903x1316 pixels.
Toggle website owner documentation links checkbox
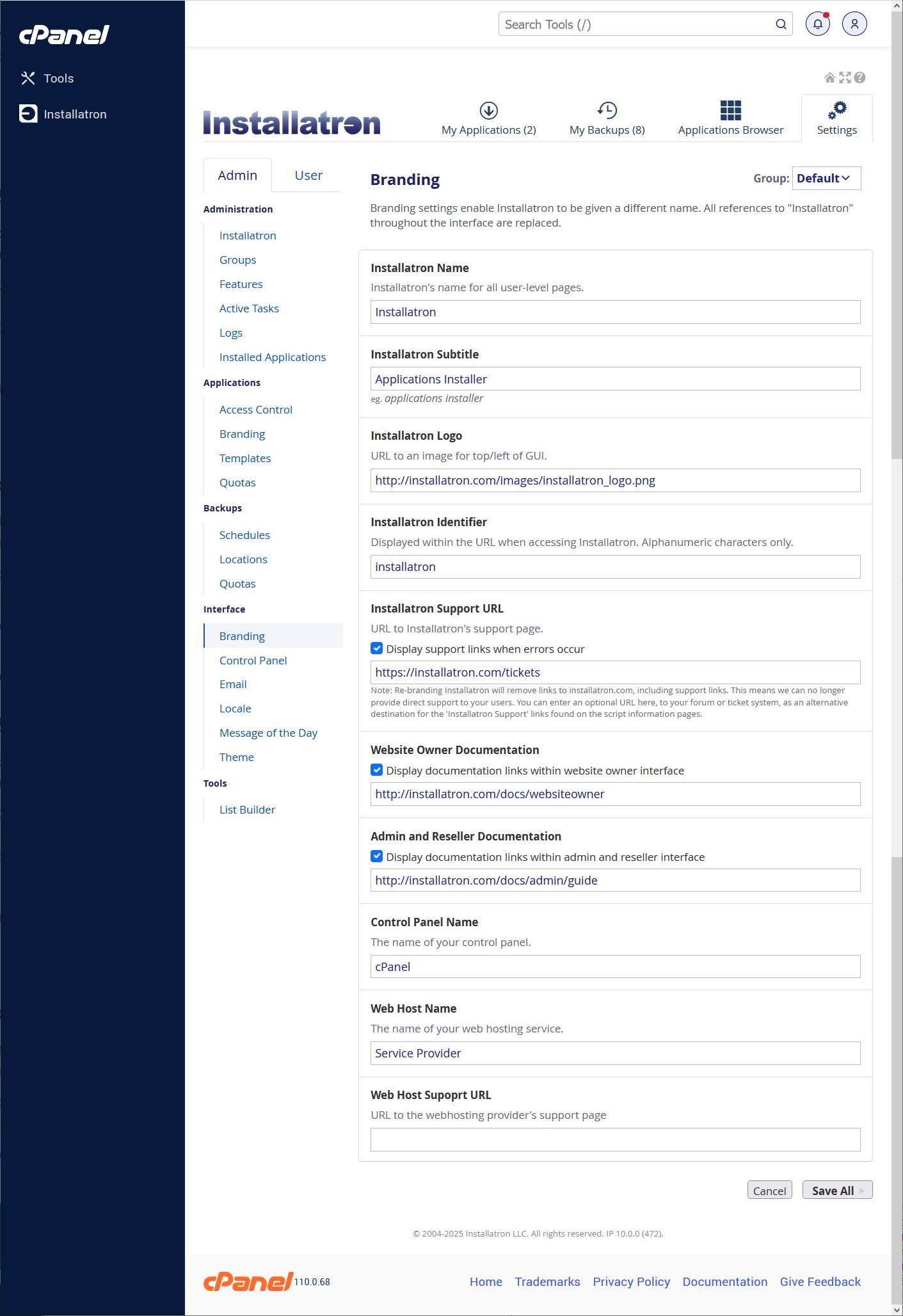377,770
